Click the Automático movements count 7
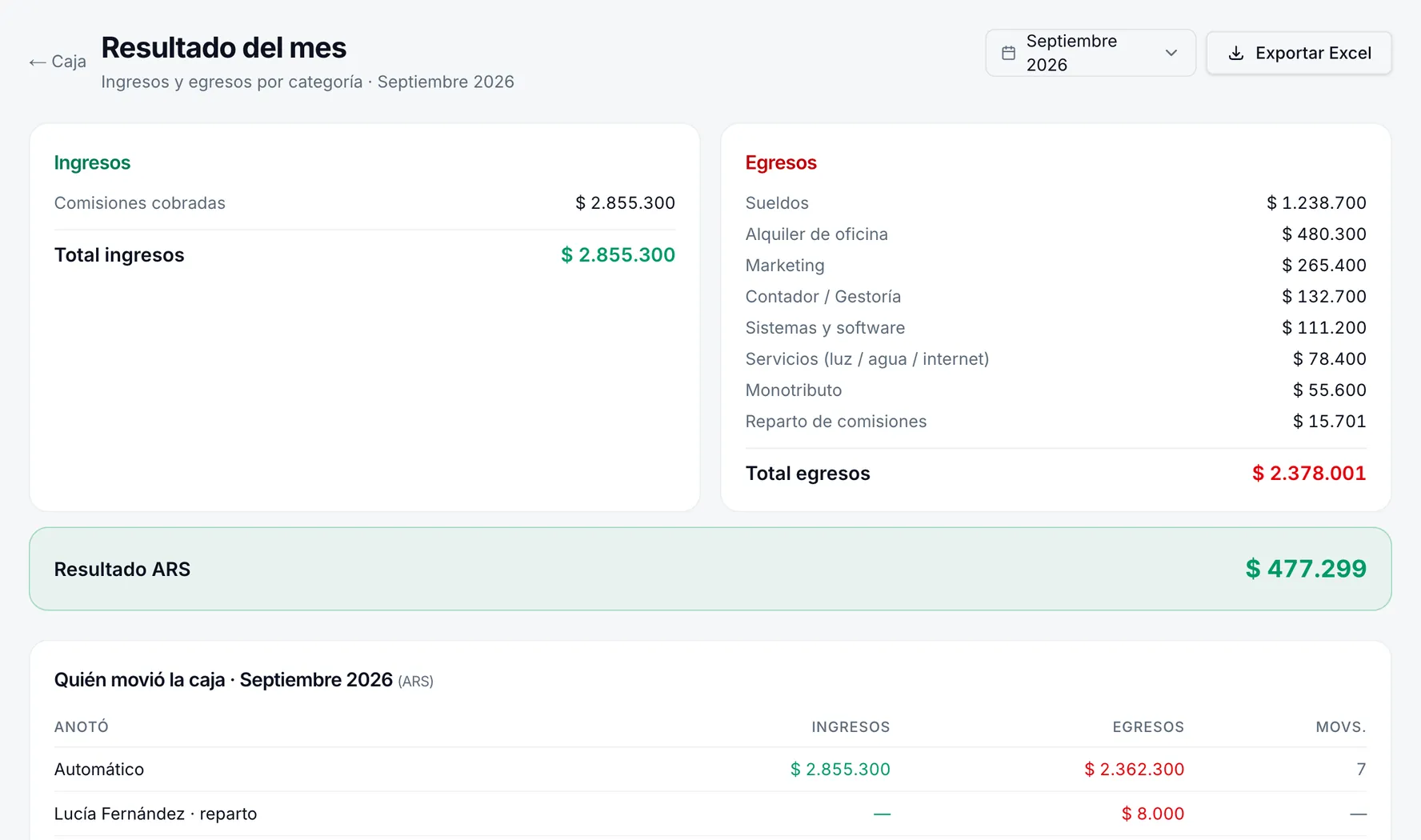The image size is (1421, 840). 1361,770
